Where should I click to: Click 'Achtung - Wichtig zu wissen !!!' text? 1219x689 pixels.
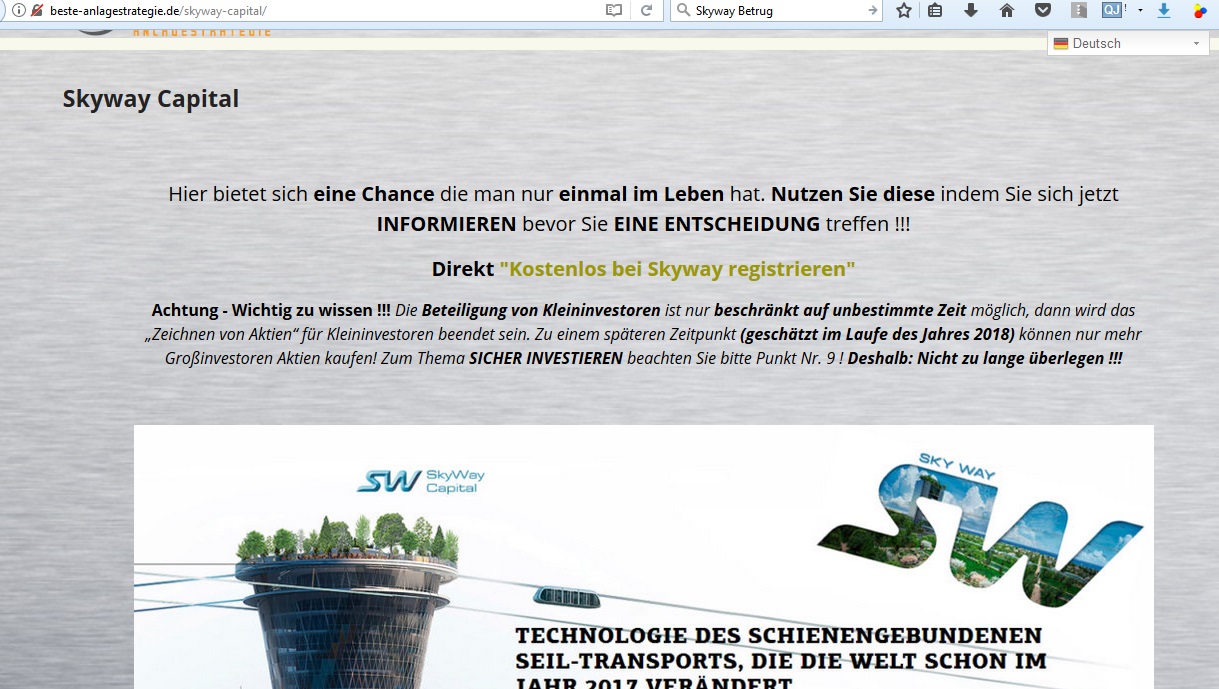tap(271, 310)
